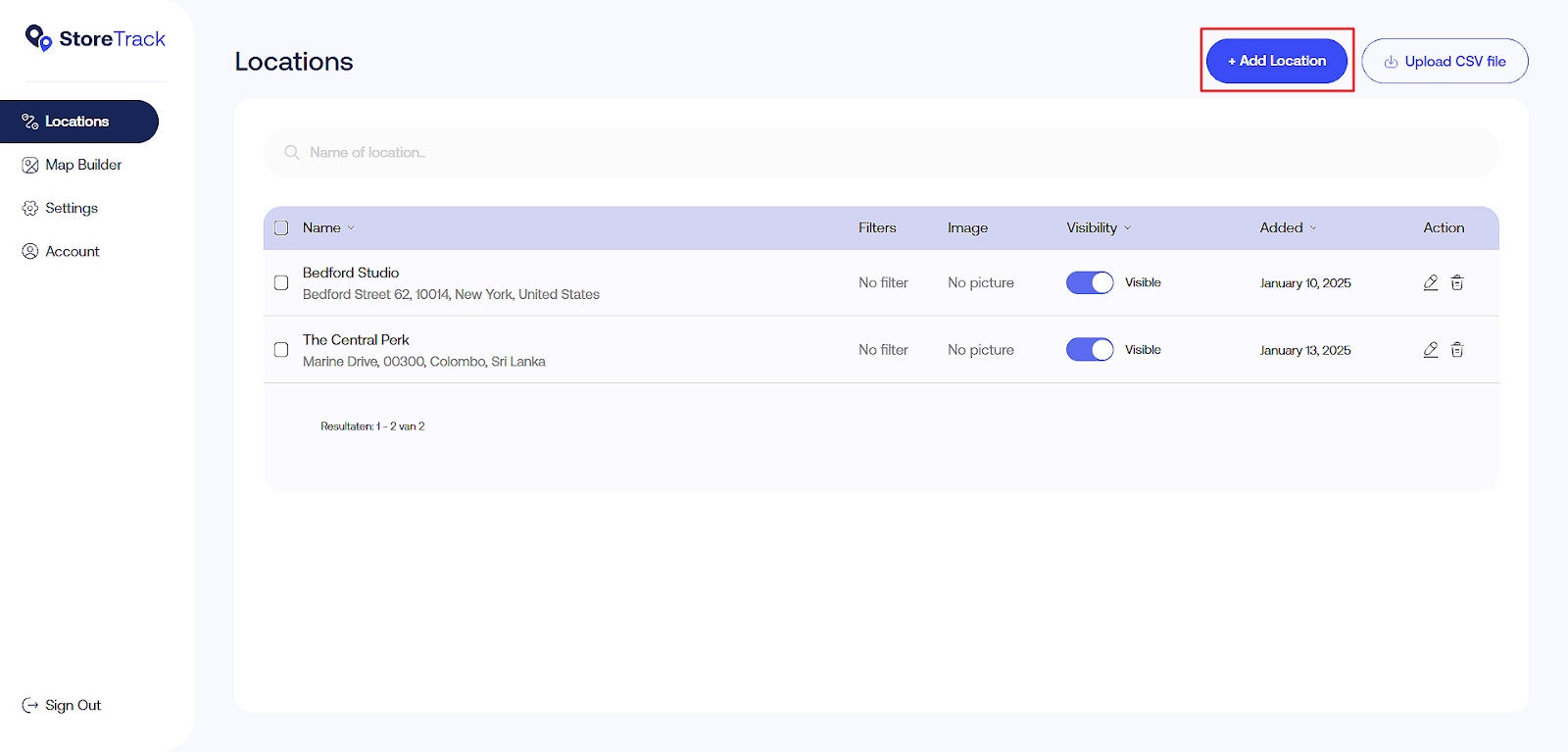The width and height of the screenshot is (1568, 752).
Task: Click StoreTrack brand name link
Action: click(113, 39)
